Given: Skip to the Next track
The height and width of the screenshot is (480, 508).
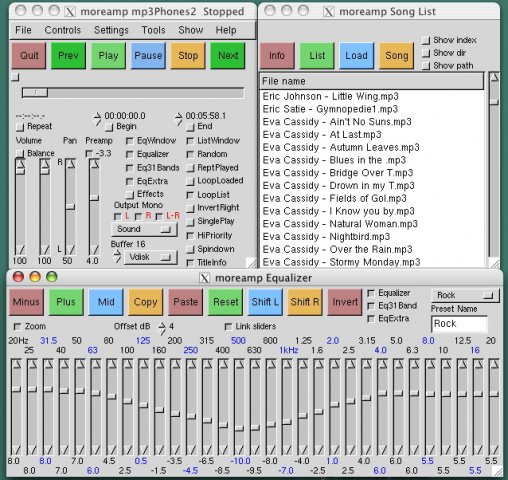Looking at the screenshot, I should [228, 56].
